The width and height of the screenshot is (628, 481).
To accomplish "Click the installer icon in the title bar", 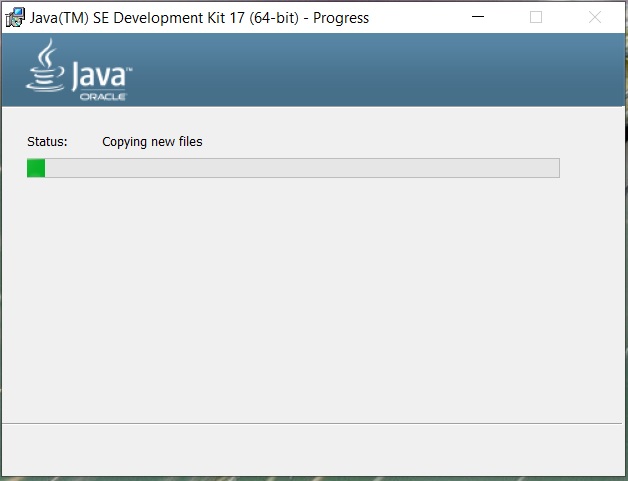I will click(x=15, y=18).
